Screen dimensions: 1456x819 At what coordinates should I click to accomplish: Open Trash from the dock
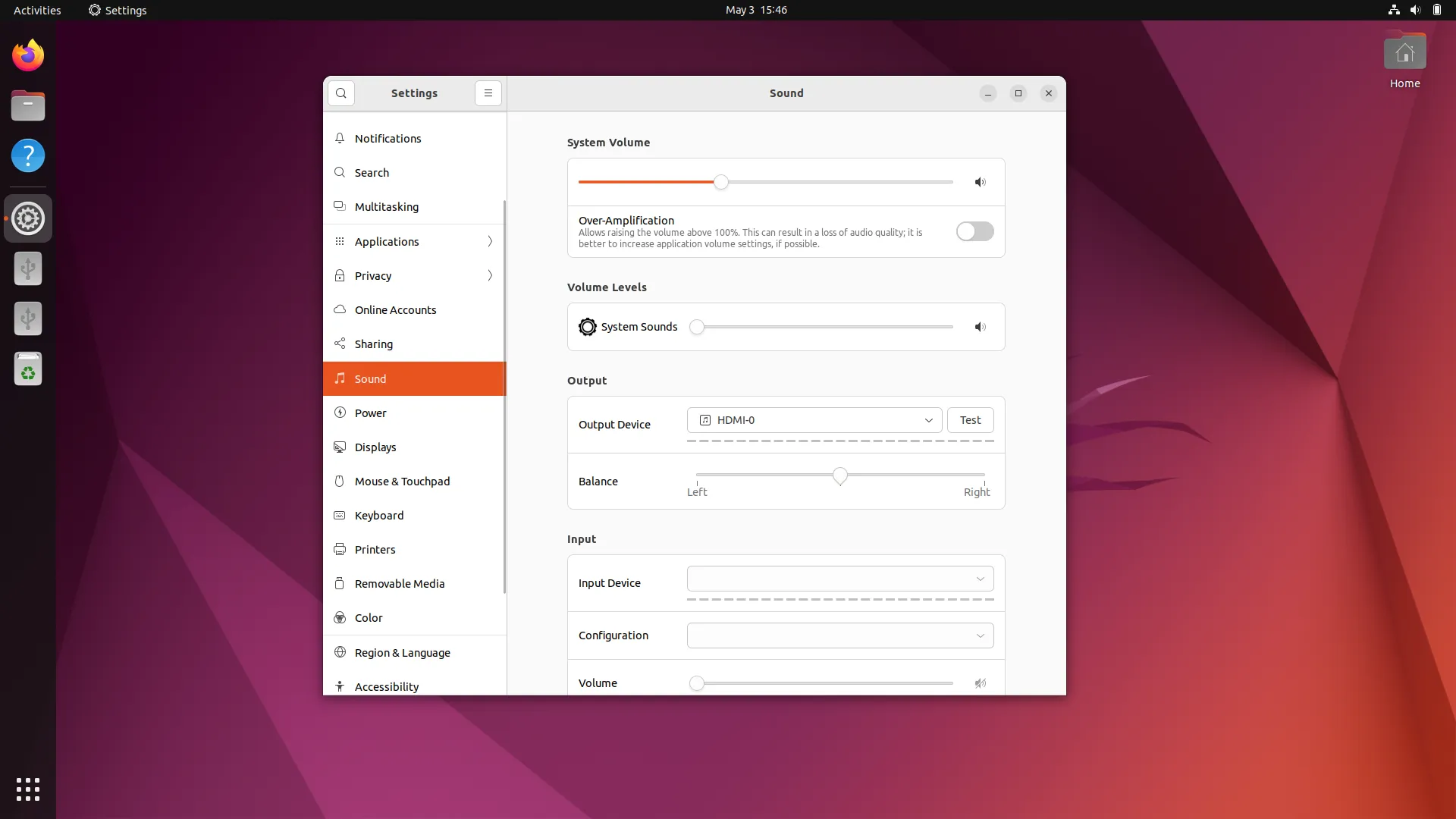(28, 369)
